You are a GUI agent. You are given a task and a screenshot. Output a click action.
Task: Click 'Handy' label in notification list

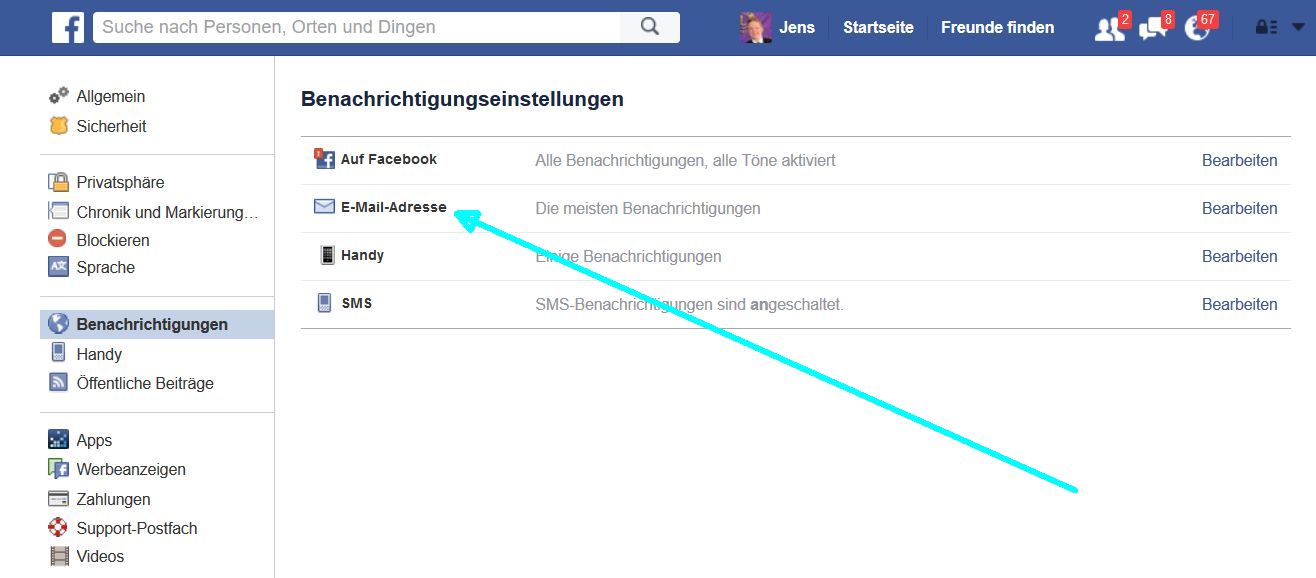click(362, 255)
